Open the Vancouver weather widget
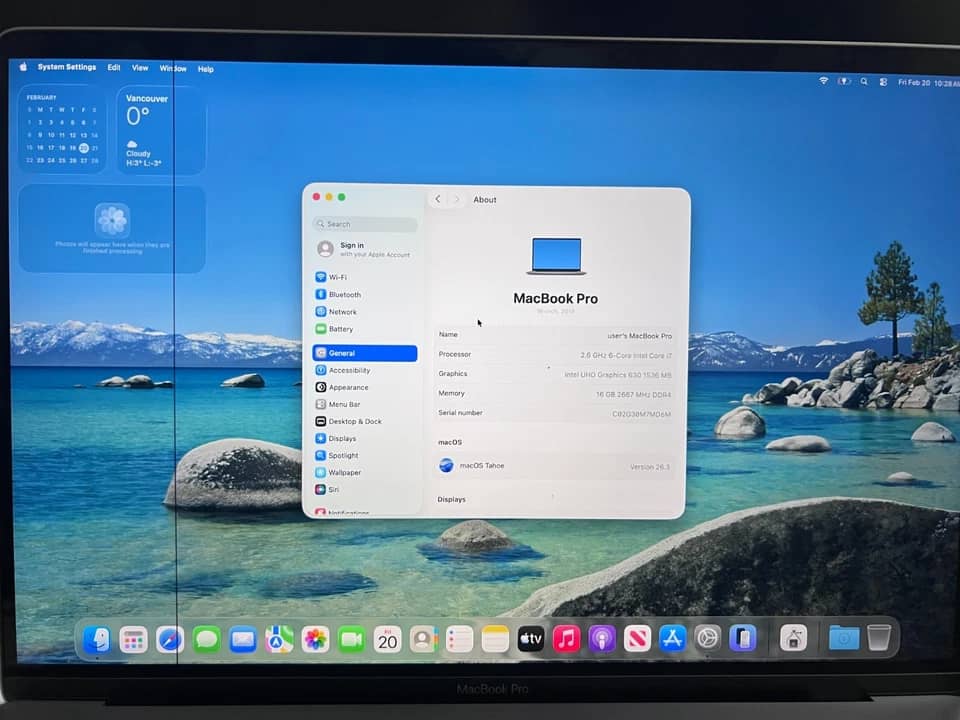The image size is (960, 720). [161, 130]
